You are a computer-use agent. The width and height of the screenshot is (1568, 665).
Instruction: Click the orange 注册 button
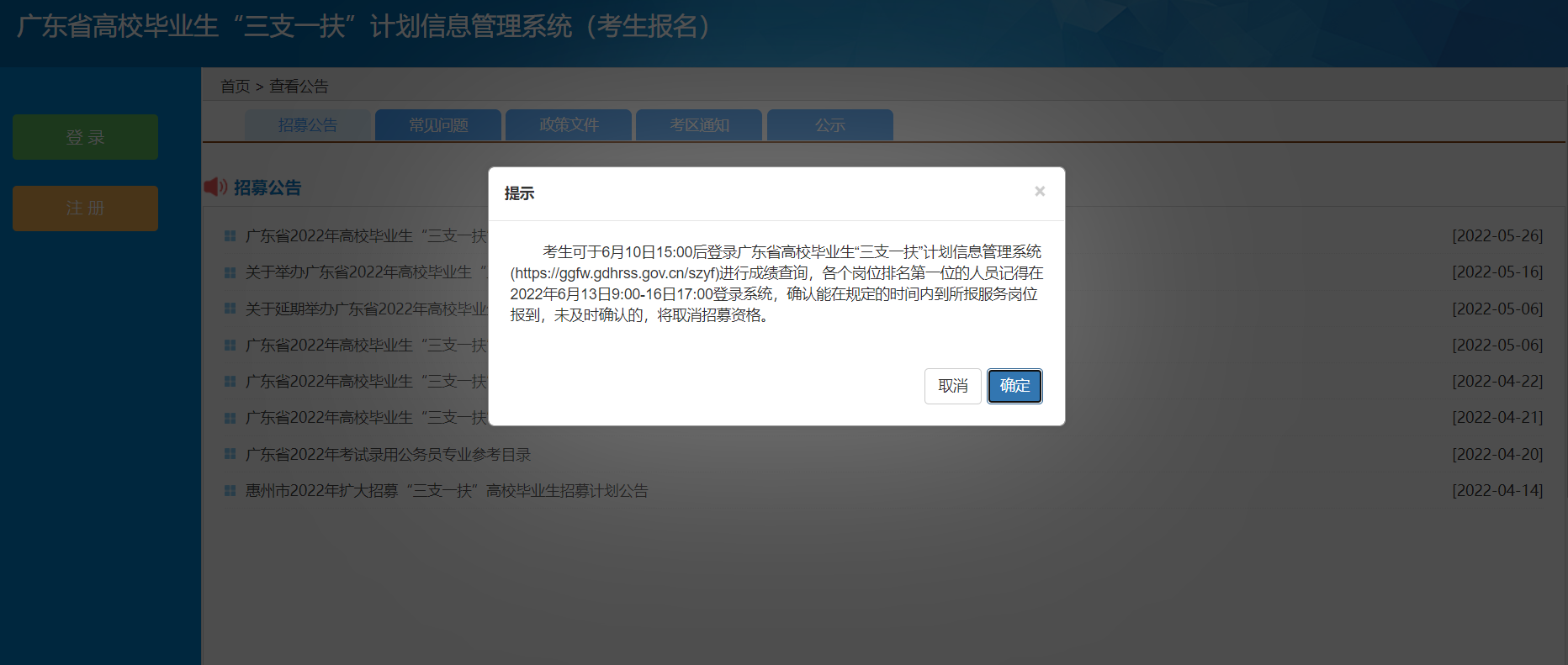coord(85,208)
